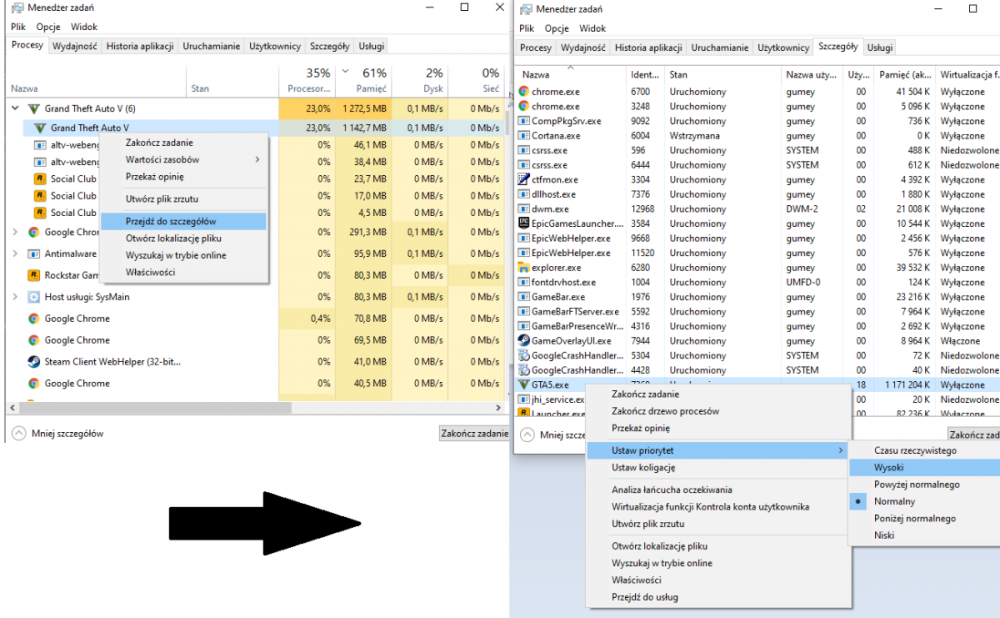Click the Social Club icon in first Social Club row
This screenshot has width=1000, height=618.
click(40, 179)
